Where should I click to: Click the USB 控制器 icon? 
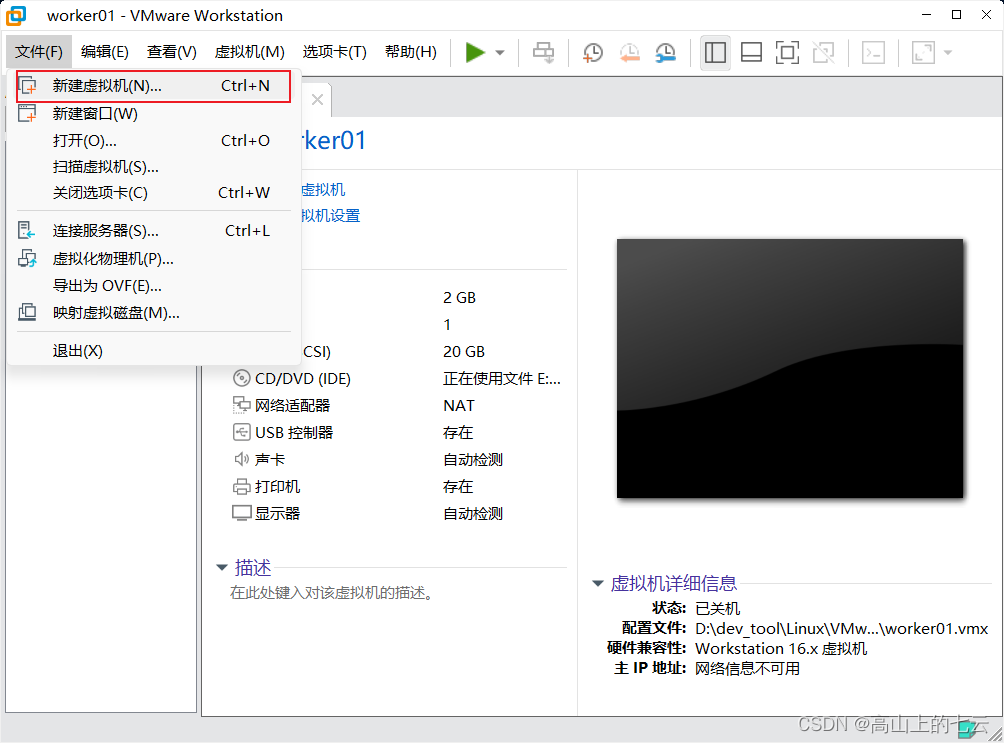click(x=241, y=432)
